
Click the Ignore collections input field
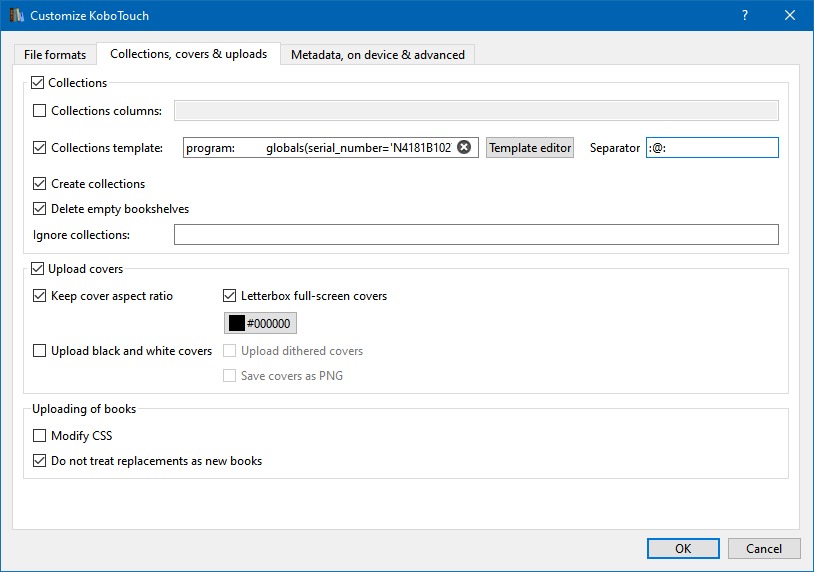click(x=476, y=235)
